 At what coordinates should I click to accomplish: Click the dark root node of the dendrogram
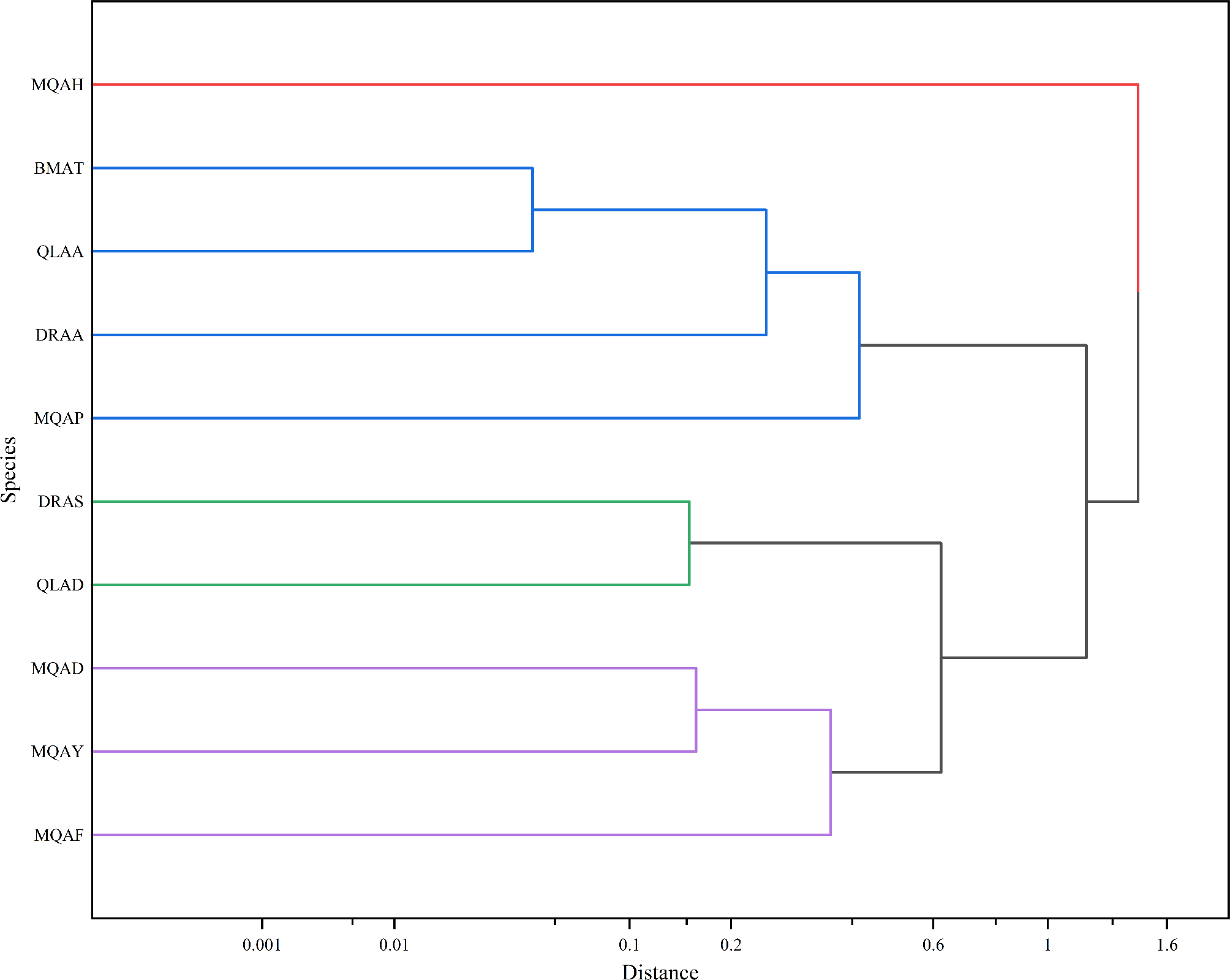[1137, 398]
